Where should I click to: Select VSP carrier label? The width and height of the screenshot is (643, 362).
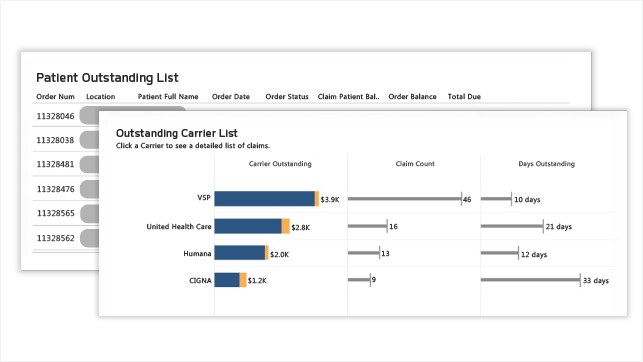[x=204, y=198]
